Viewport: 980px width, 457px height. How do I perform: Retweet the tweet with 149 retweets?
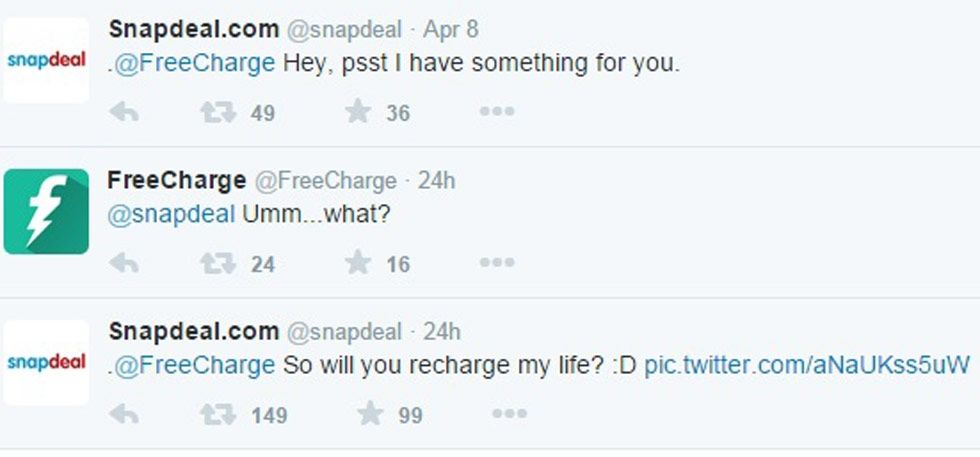217,414
